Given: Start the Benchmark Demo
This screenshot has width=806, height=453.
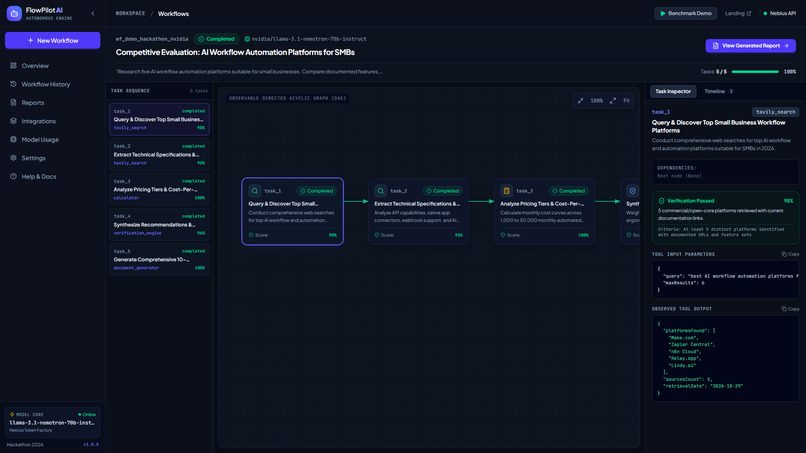Looking at the screenshot, I should (685, 13).
